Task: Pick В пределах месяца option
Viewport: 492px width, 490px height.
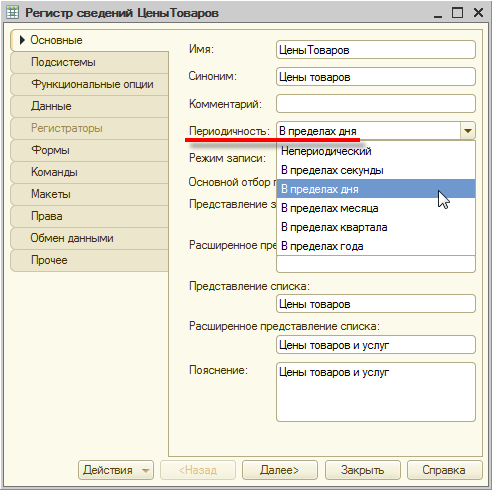Action: click(376, 208)
